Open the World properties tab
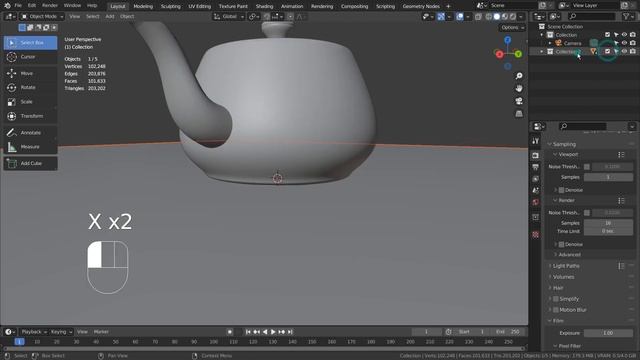 536,202
